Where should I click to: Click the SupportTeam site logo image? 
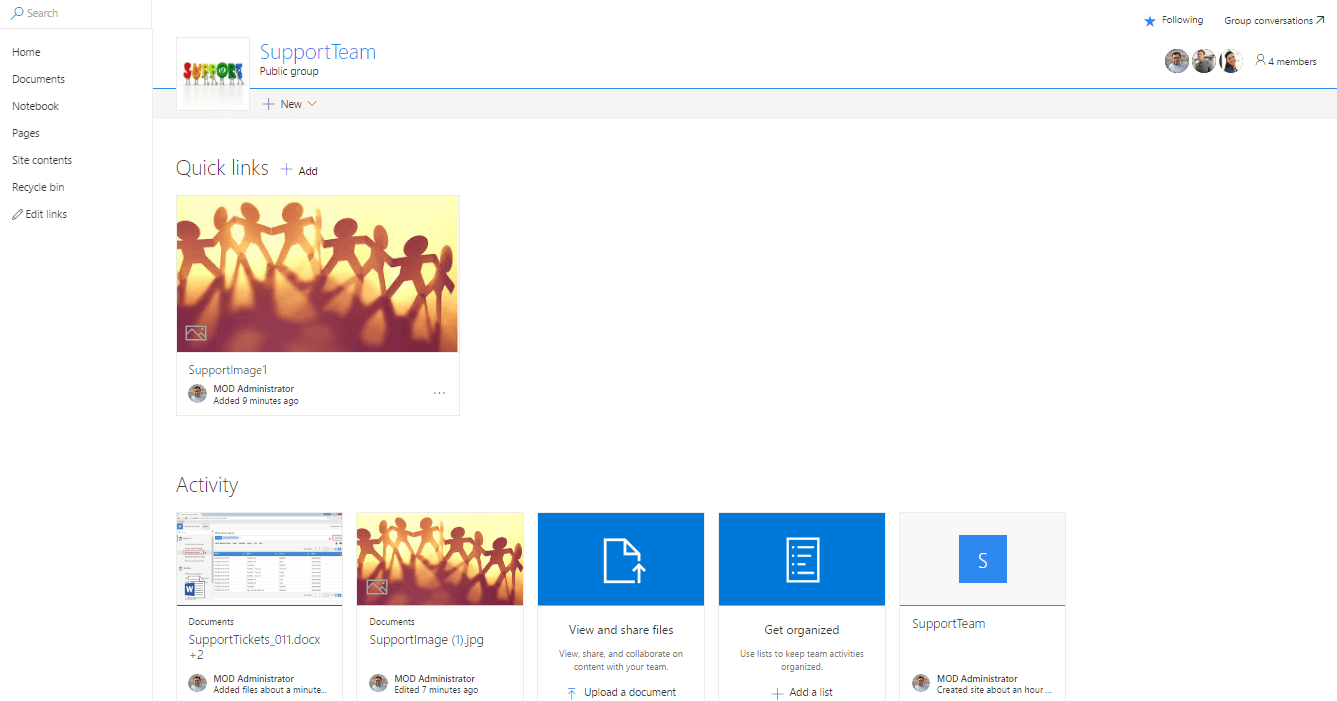click(x=213, y=74)
